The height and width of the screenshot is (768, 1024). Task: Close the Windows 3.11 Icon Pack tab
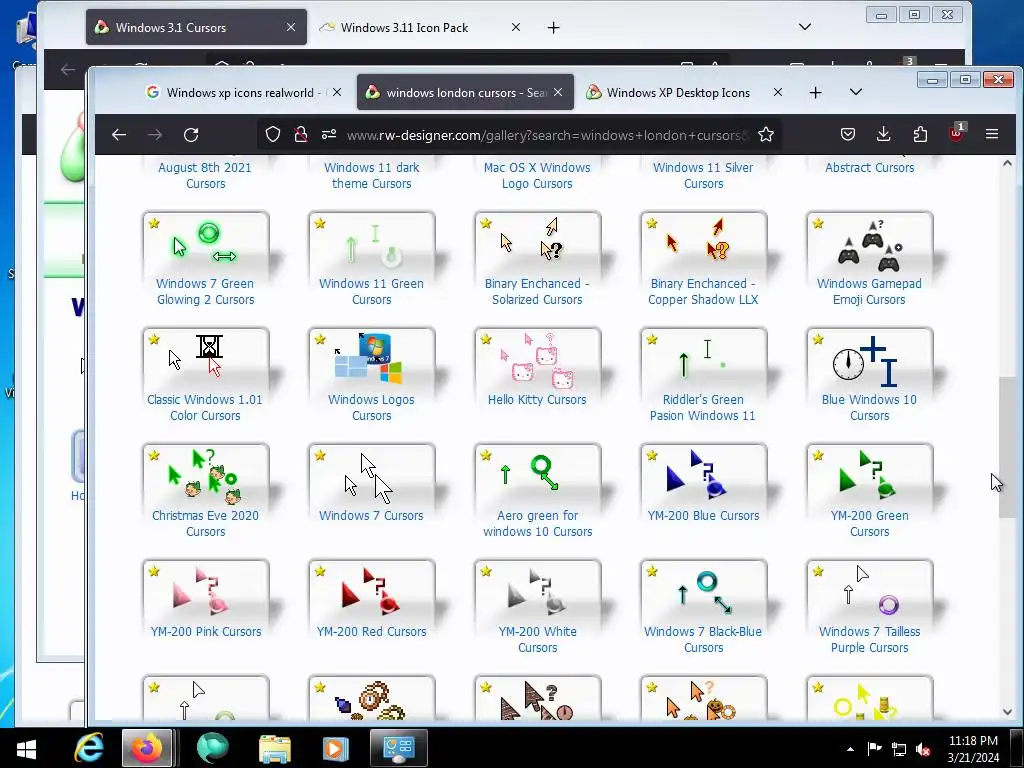pyautogui.click(x=516, y=27)
